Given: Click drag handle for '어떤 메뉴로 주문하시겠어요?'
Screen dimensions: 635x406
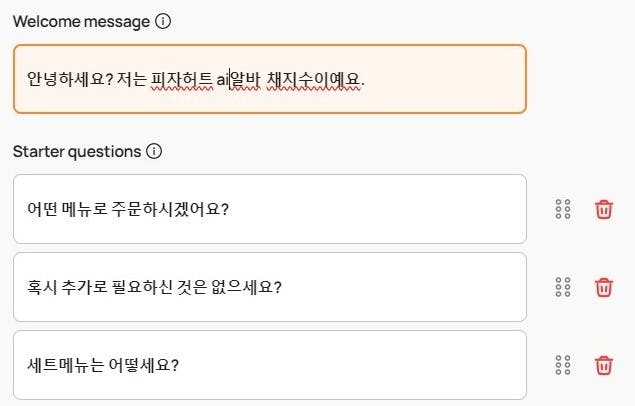Looking at the screenshot, I should pyautogui.click(x=562, y=209).
